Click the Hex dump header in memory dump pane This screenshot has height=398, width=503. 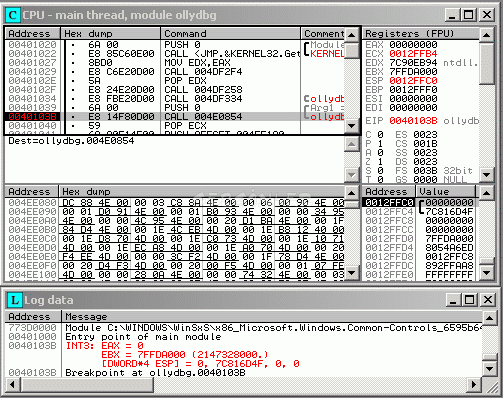point(202,192)
